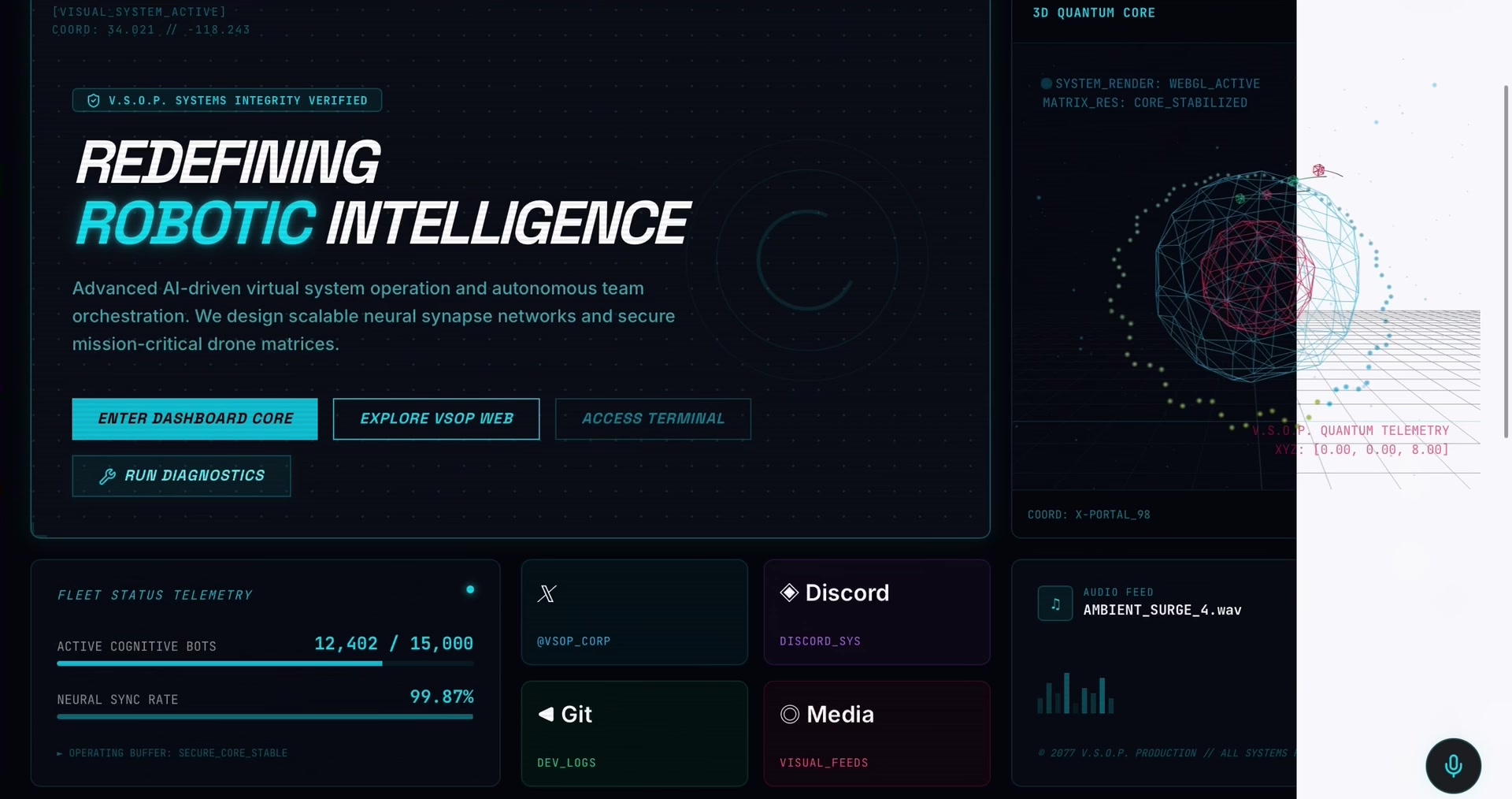This screenshot has width=1512, height=799.
Task: Click the Media circle icon
Action: tap(790, 714)
